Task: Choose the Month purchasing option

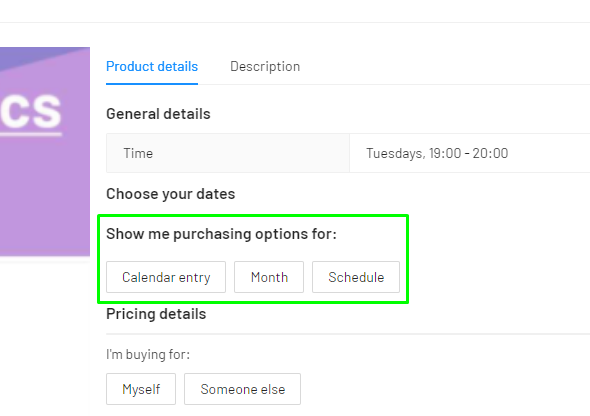Action: click(269, 277)
